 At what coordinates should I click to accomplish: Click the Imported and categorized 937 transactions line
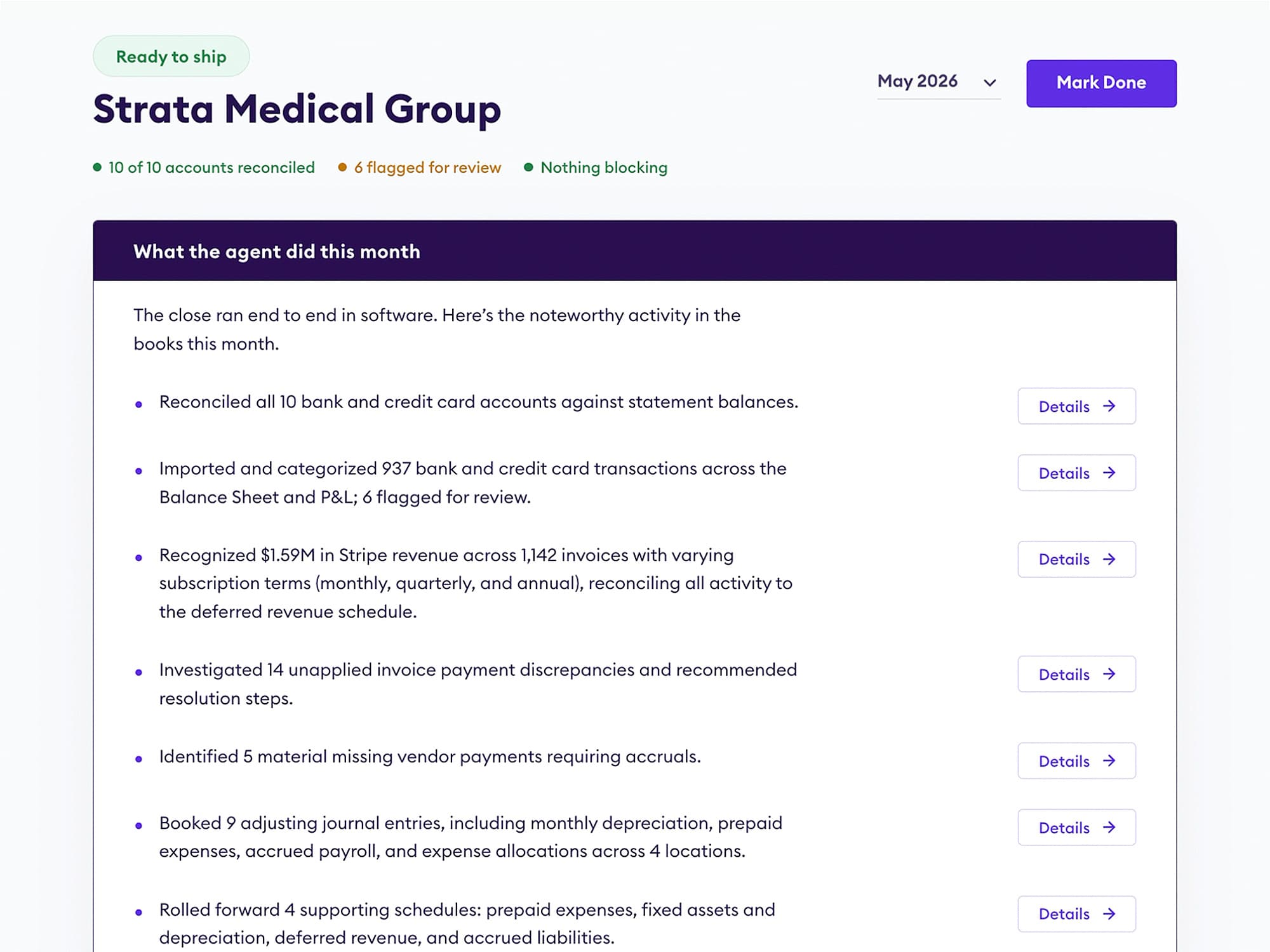coord(473,483)
